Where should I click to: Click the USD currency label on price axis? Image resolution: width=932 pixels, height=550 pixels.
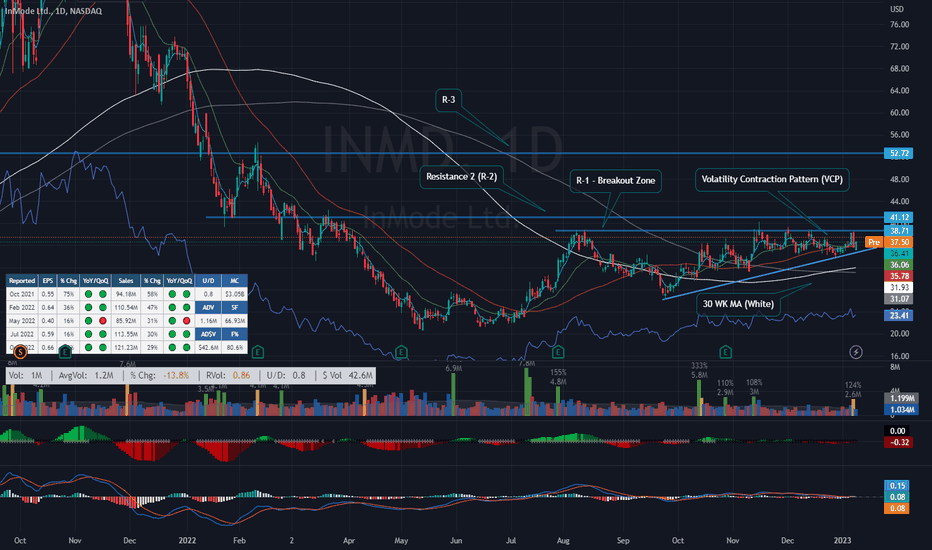(896, 9)
